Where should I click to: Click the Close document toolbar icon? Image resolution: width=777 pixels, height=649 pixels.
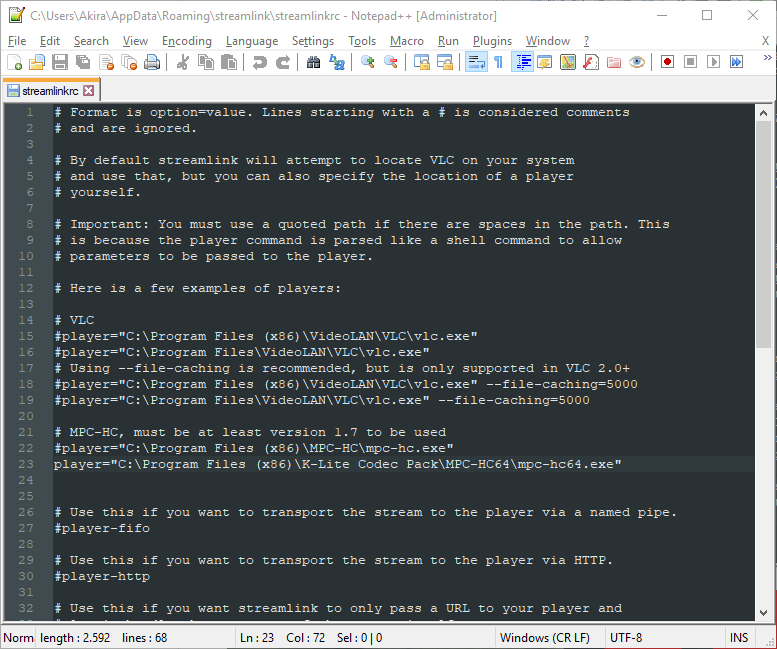tap(107, 62)
